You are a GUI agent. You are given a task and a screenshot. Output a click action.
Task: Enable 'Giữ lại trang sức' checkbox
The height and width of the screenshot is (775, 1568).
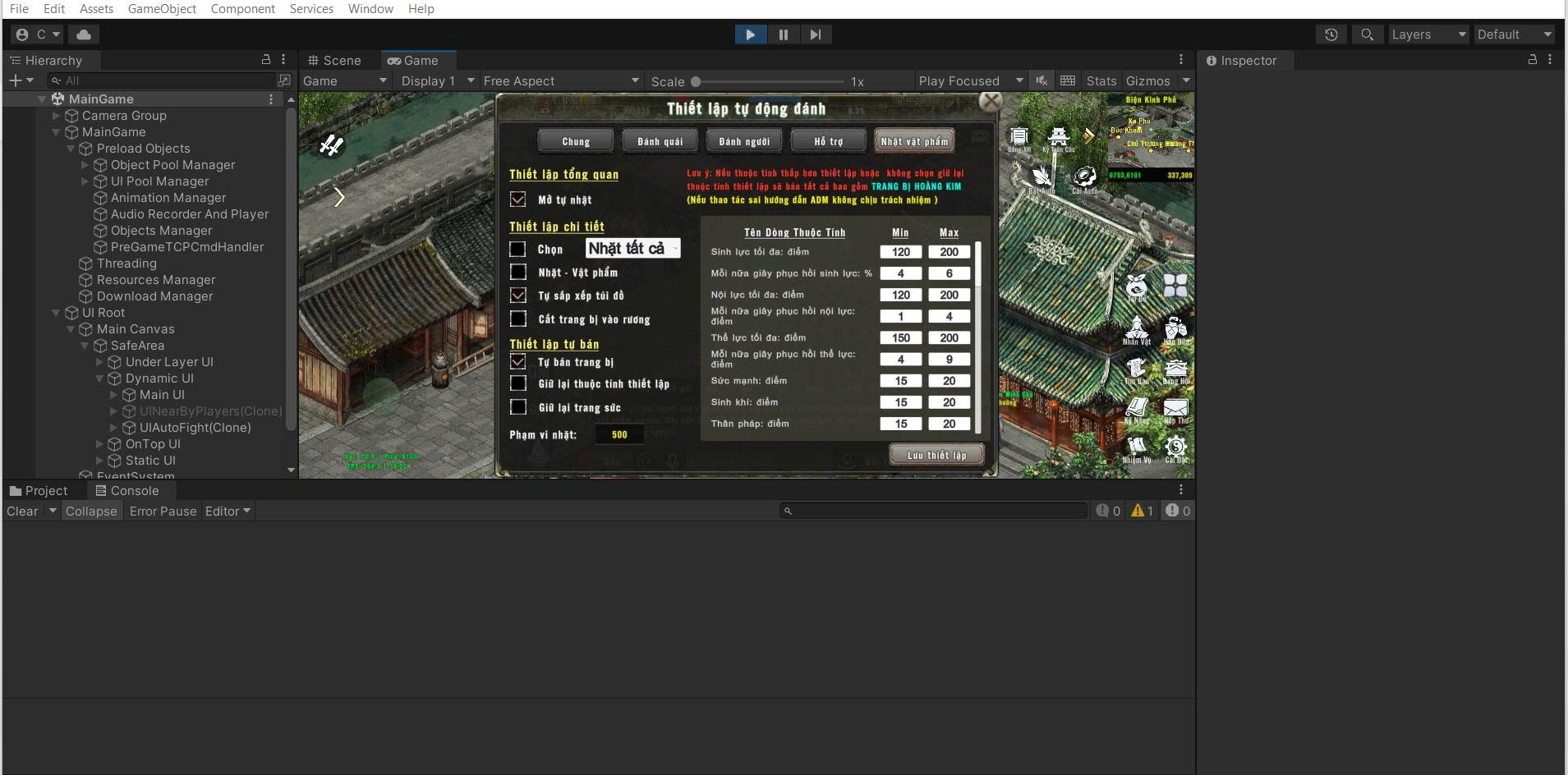point(517,407)
